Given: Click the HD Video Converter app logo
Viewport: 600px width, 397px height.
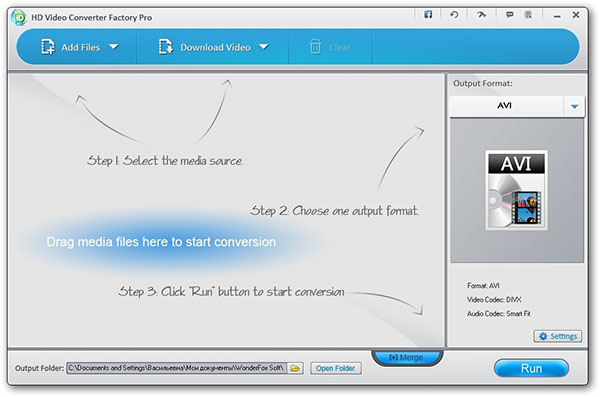Looking at the screenshot, I should 19,17.
